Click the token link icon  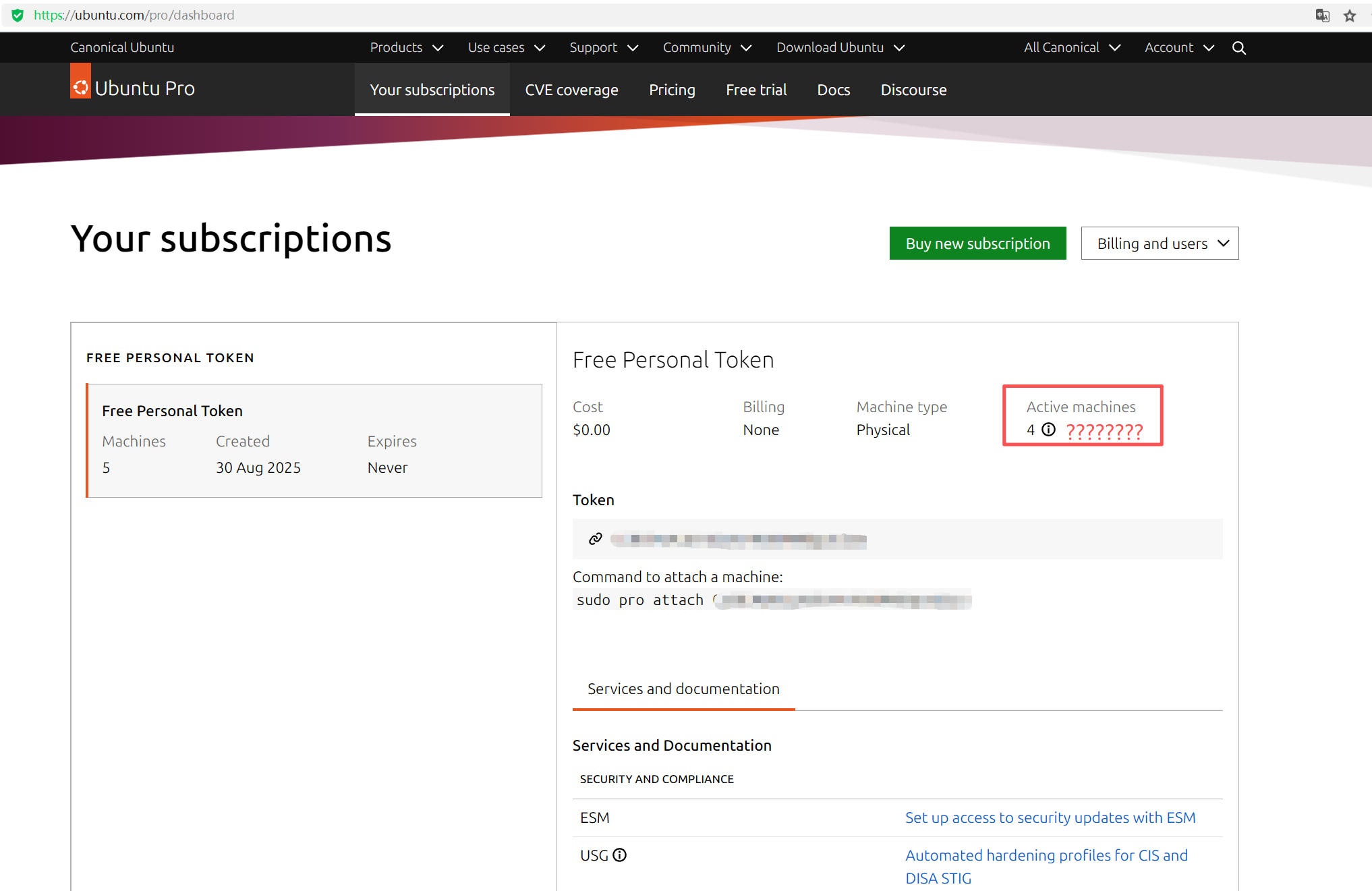[x=595, y=539]
